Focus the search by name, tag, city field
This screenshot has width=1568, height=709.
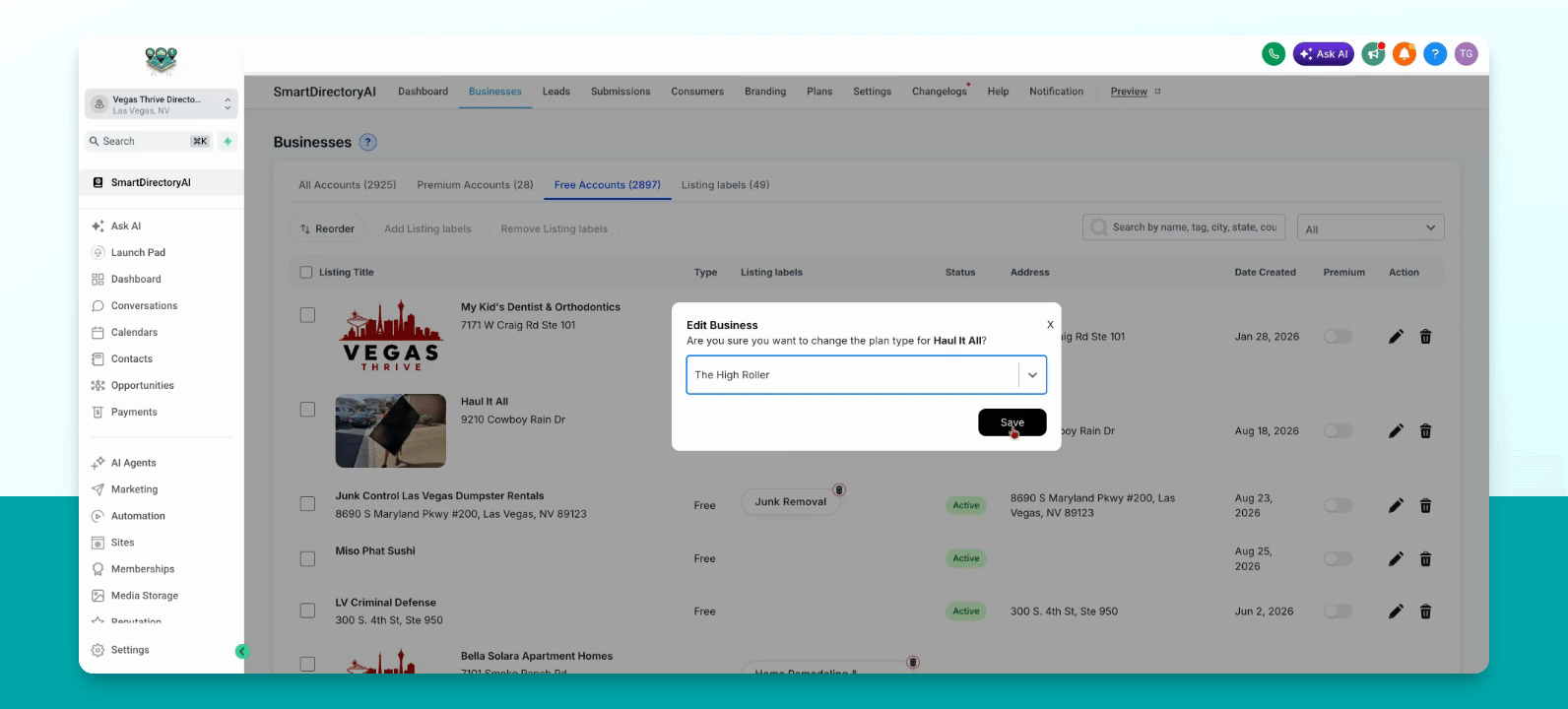[x=1185, y=227]
